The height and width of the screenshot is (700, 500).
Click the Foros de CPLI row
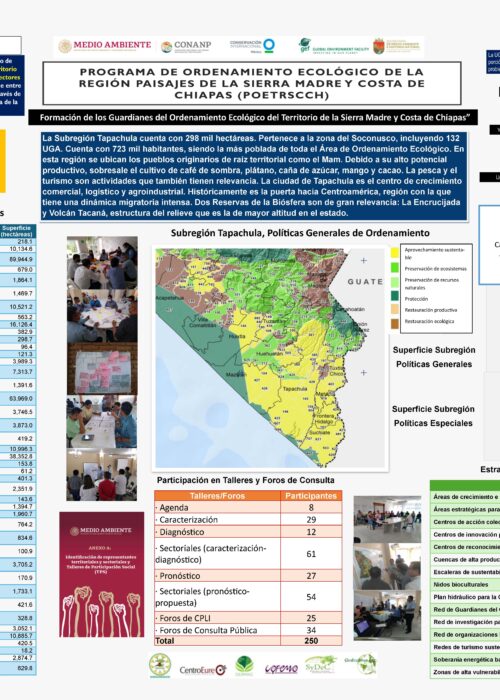point(248,618)
